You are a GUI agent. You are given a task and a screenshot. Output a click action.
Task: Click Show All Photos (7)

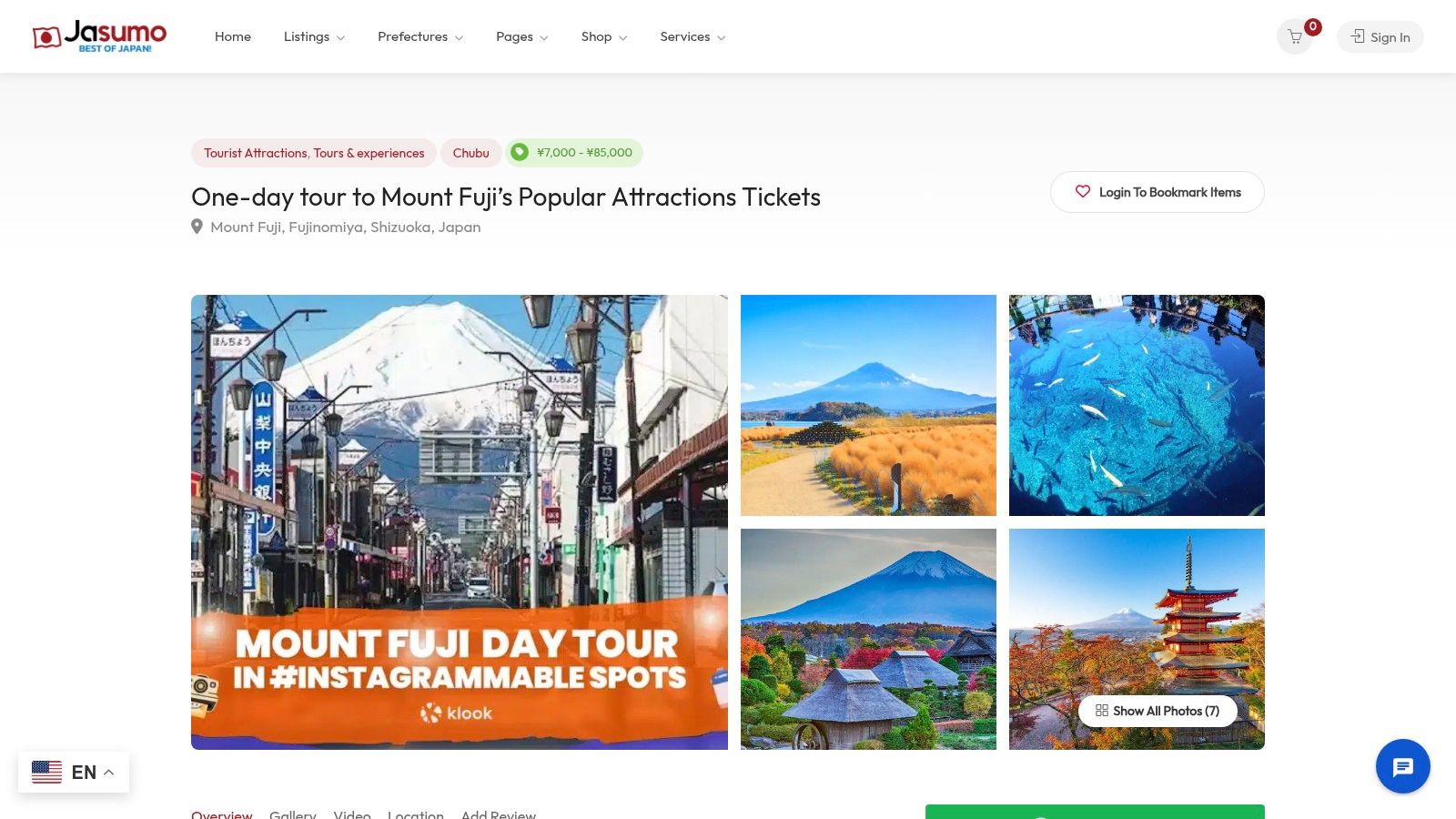coord(1158,711)
